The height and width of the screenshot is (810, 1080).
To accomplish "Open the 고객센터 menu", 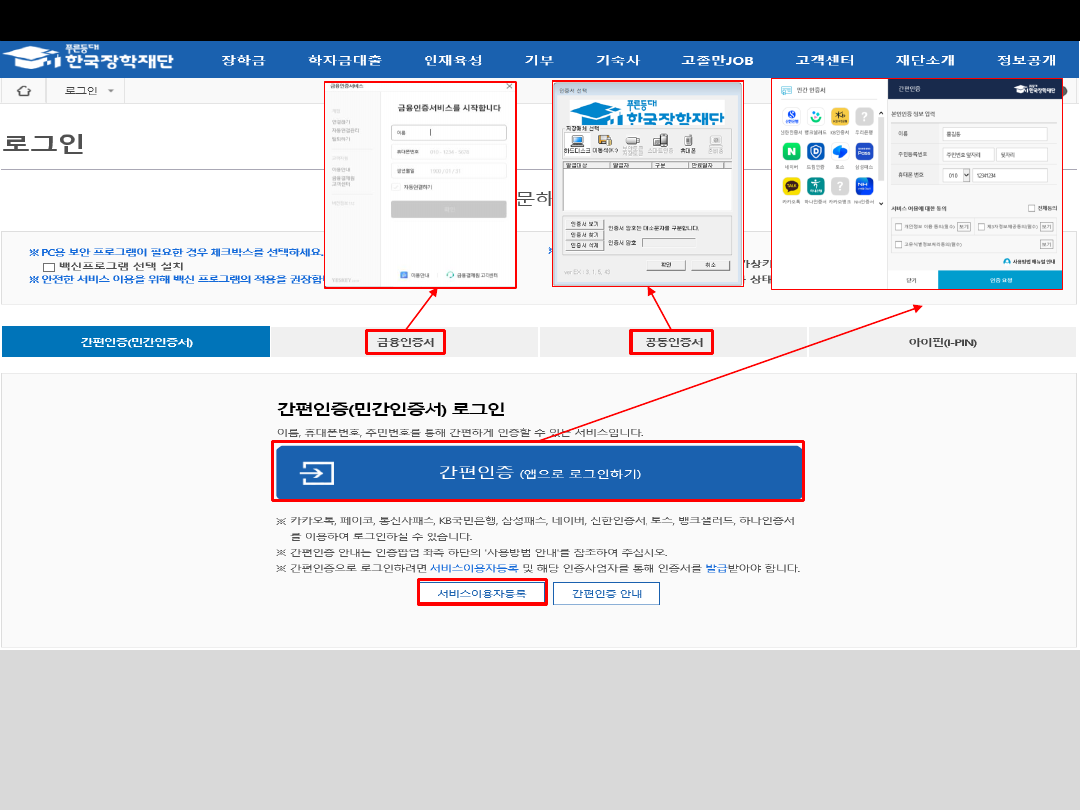I will pos(824,60).
